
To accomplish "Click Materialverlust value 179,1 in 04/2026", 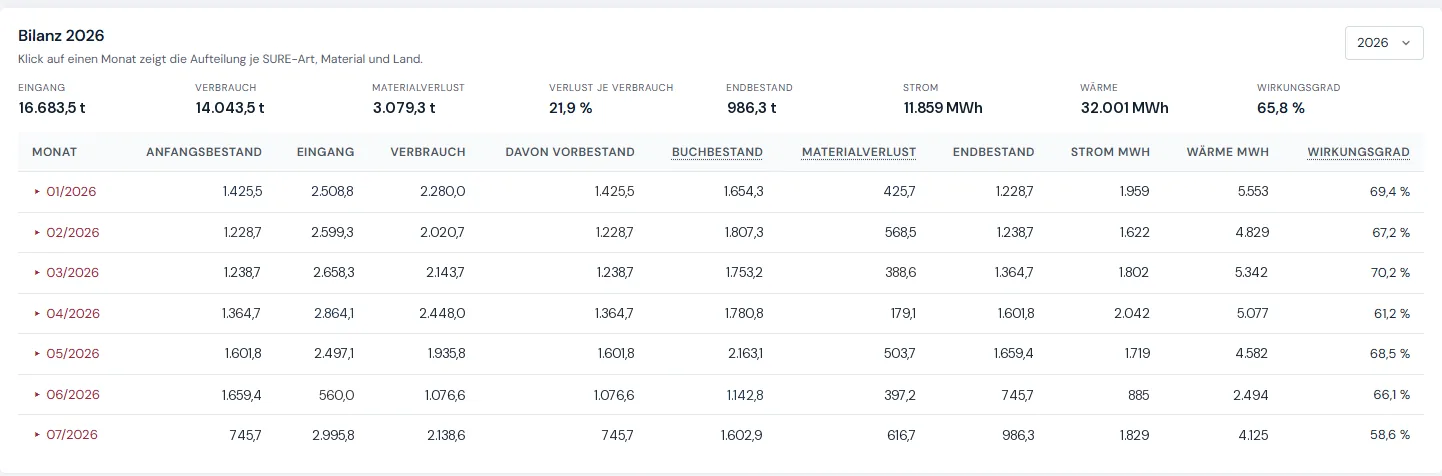I will (x=901, y=313).
